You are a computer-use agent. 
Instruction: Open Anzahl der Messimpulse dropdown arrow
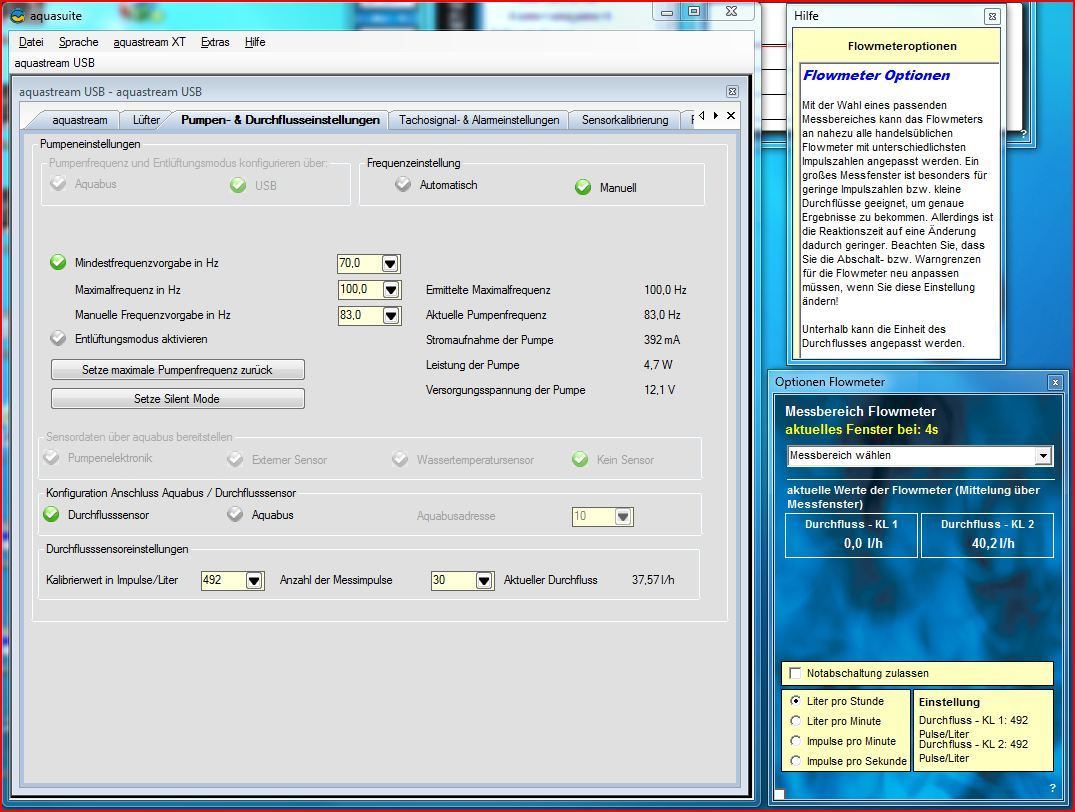(483, 581)
